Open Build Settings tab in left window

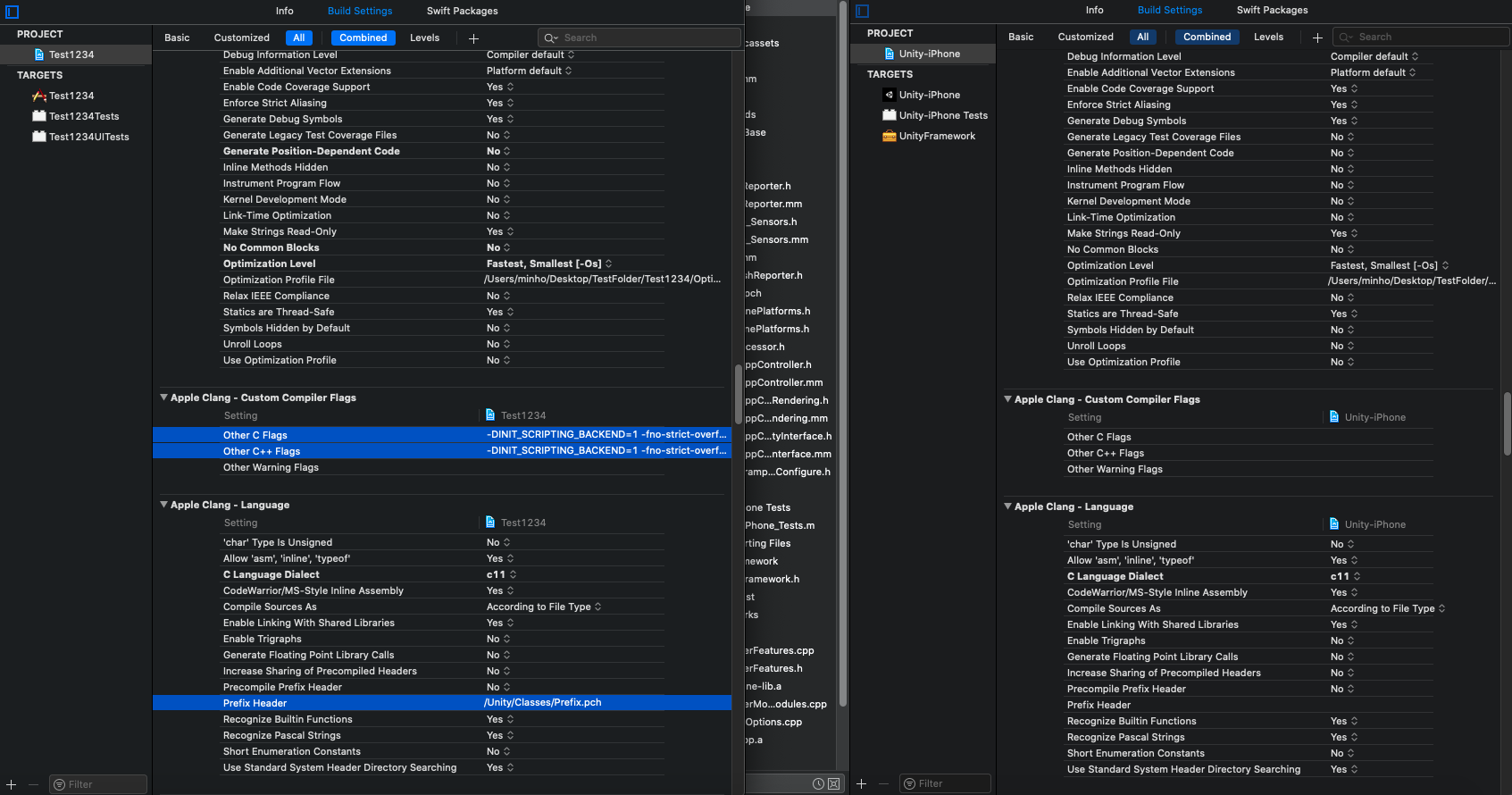[x=360, y=11]
